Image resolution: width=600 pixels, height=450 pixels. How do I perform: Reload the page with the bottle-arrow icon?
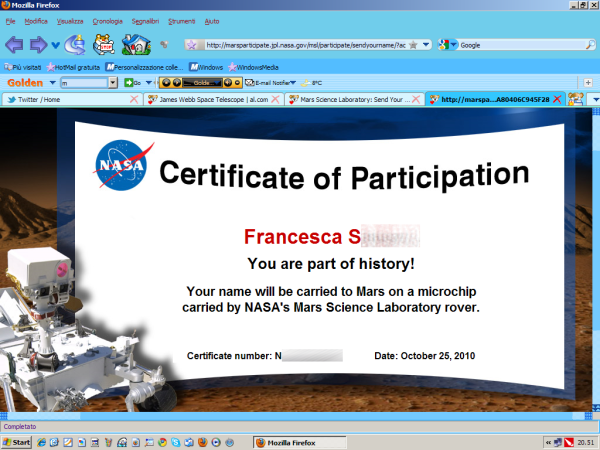coord(75,45)
